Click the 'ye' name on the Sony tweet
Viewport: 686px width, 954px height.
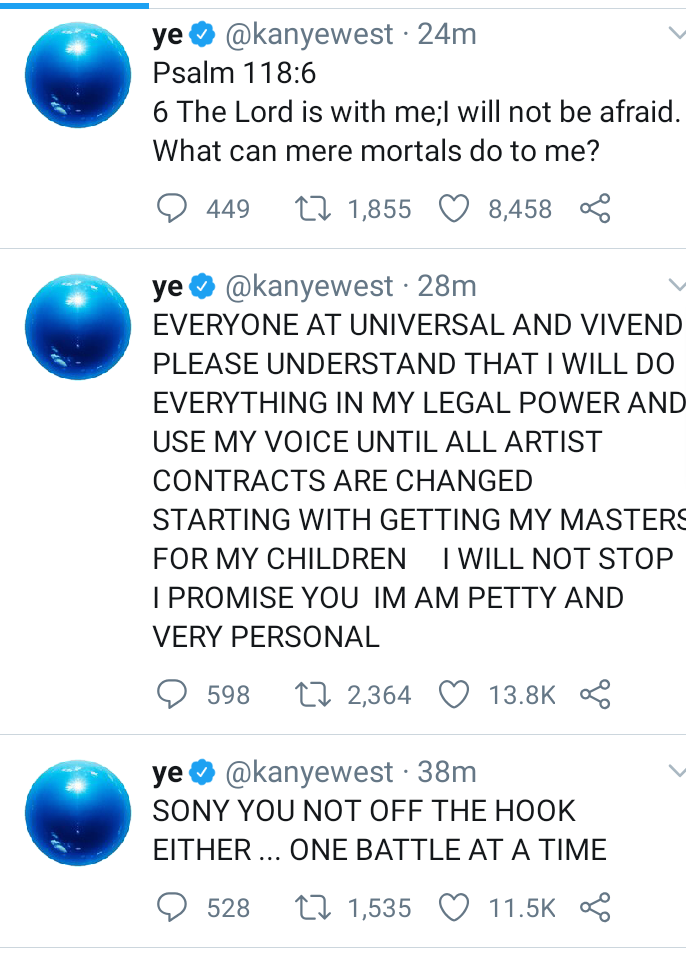coord(168,773)
